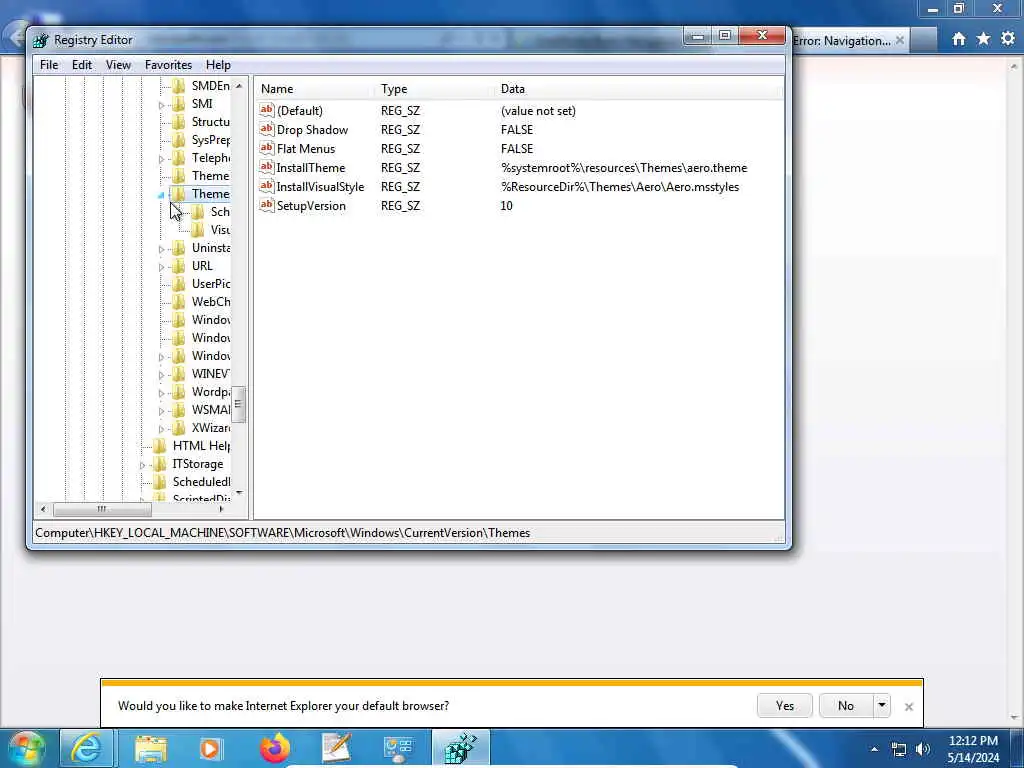The height and width of the screenshot is (768, 1024).
Task: Open Internet Explorer Home button
Action: pos(958,39)
